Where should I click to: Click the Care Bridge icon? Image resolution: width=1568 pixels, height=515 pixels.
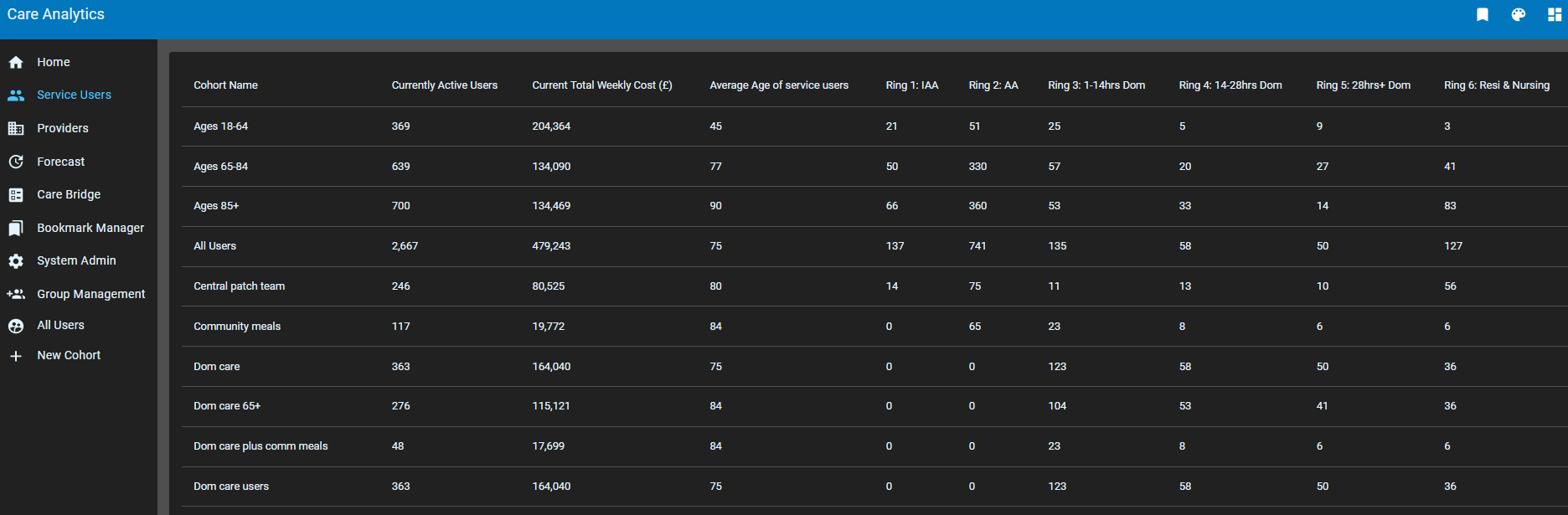point(16,194)
